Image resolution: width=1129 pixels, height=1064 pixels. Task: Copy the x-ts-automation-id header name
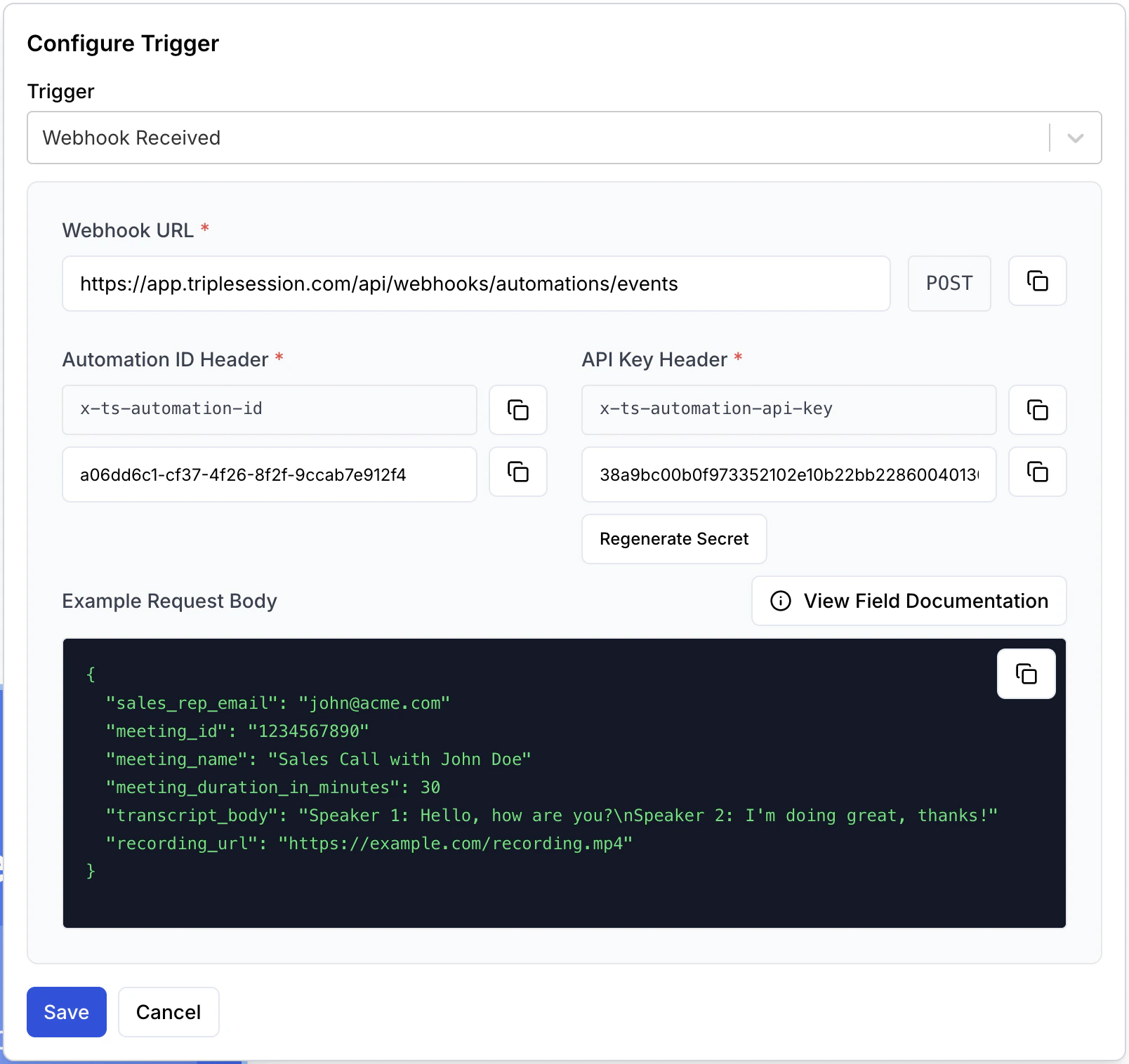tap(517, 410)
